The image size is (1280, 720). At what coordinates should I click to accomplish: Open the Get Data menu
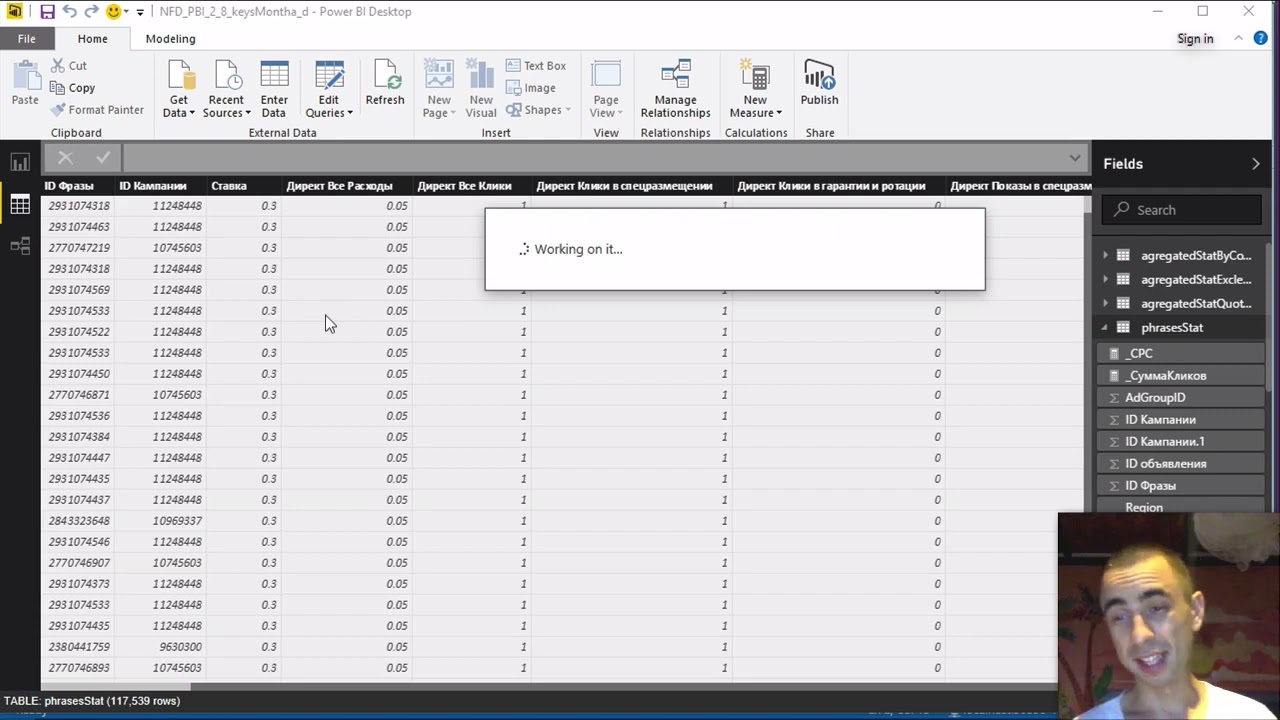[x=179, y=90]
